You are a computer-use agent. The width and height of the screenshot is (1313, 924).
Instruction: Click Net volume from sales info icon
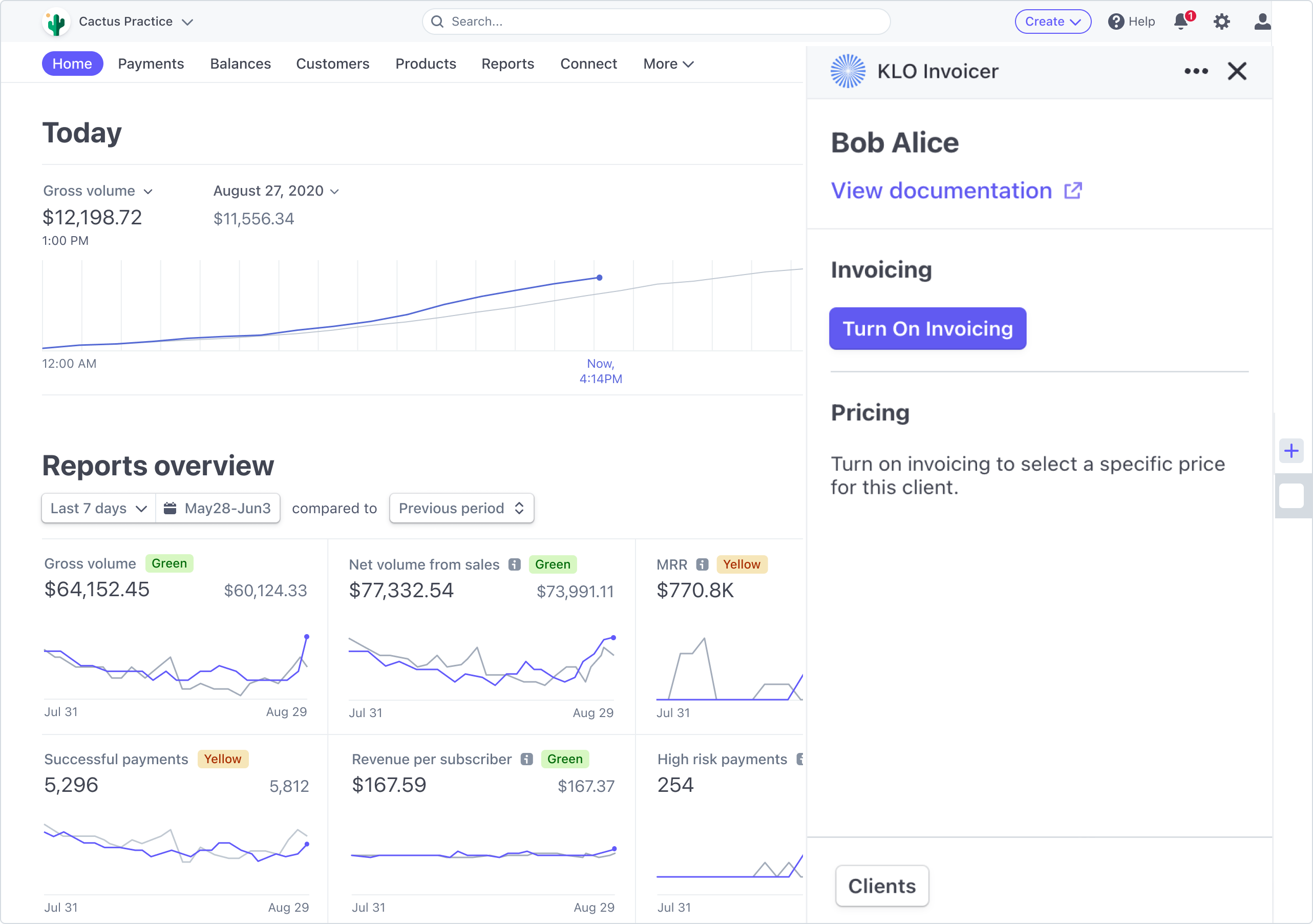point(515,565)
